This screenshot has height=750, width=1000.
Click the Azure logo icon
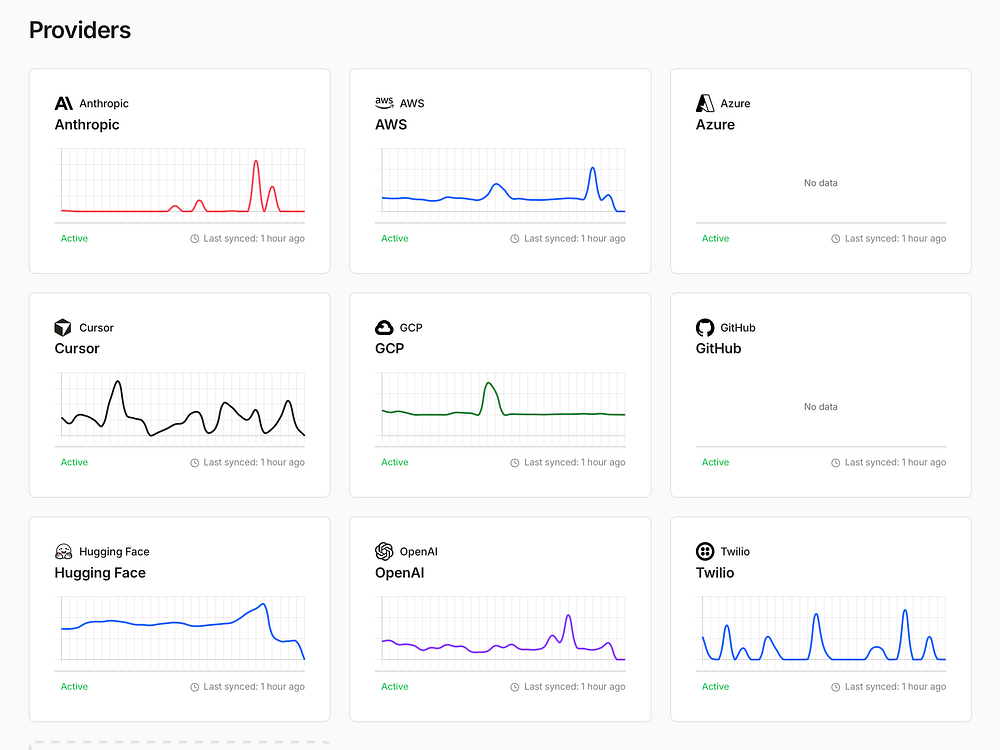point(705,103)
